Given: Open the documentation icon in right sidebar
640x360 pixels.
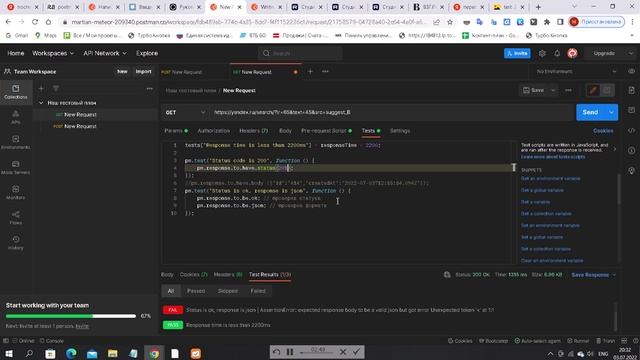Looking at the screenshot, I should pos(631,90).
